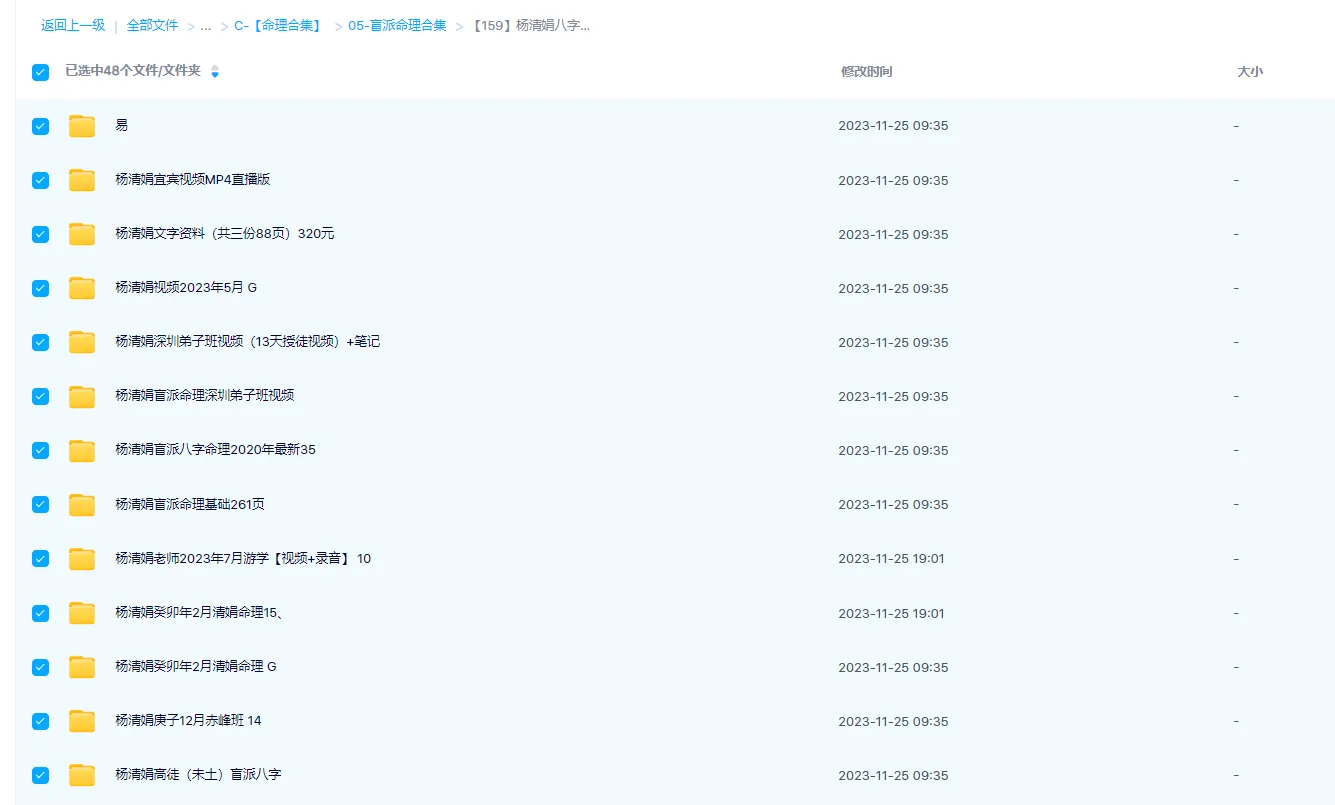The image size is (1335, 805).
Task: Click folder icon of 杨清娟文字资料 320元
Action: (82, 234)
